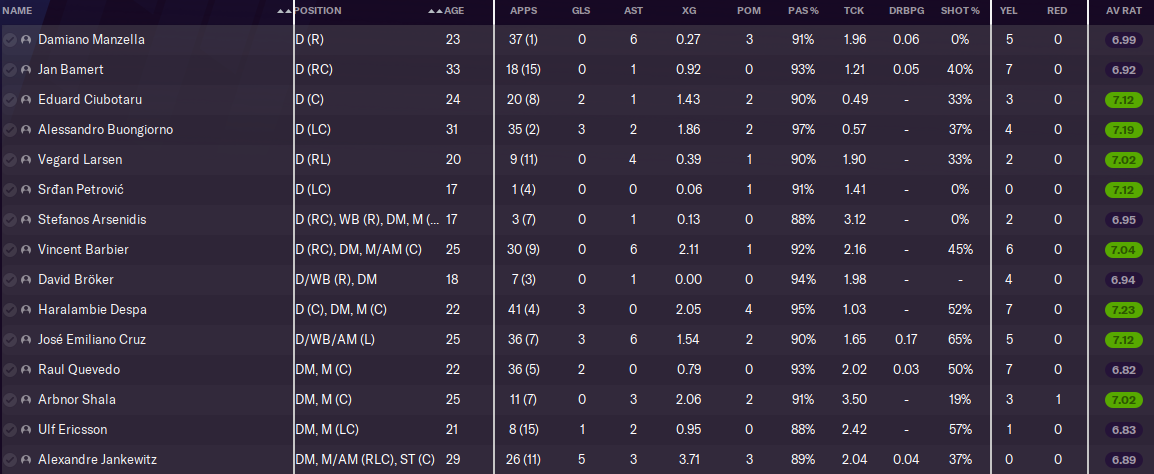Toggle the selection check for Alexandre Jankewitz
The image size is (1154, 474).
click(10, 460)
